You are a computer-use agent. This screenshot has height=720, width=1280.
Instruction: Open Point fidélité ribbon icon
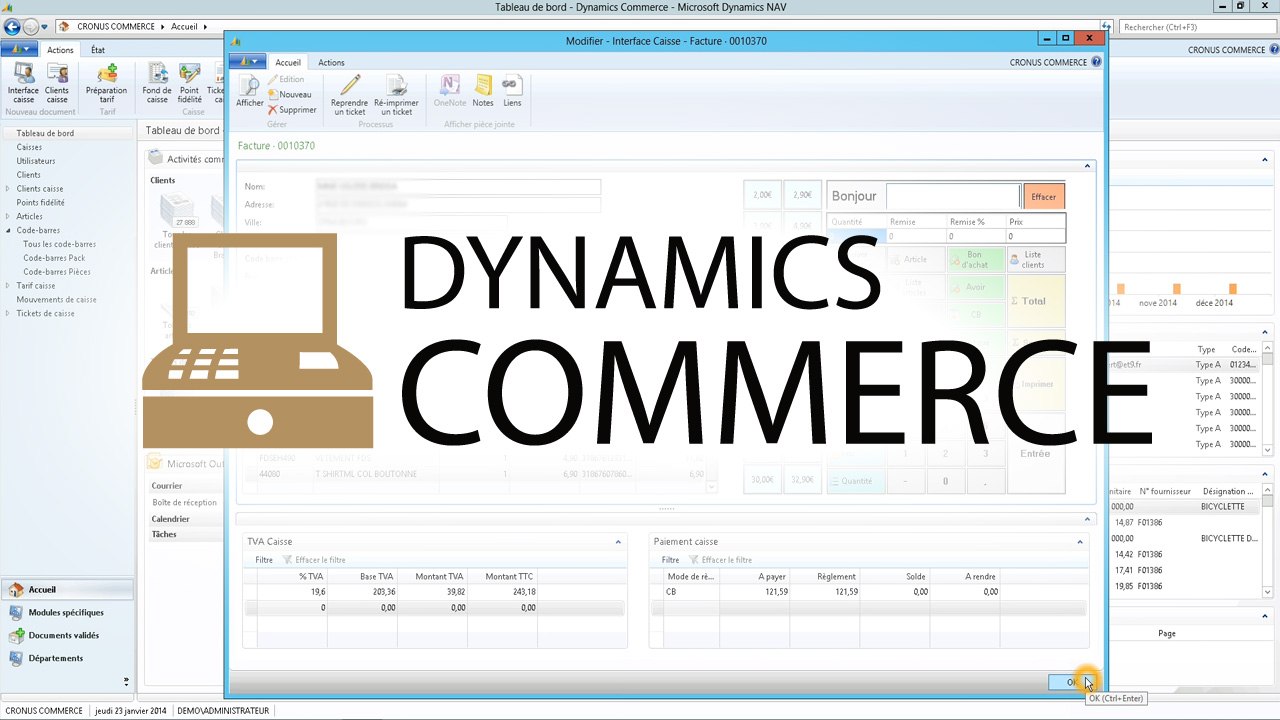click(x=189, y=83)
